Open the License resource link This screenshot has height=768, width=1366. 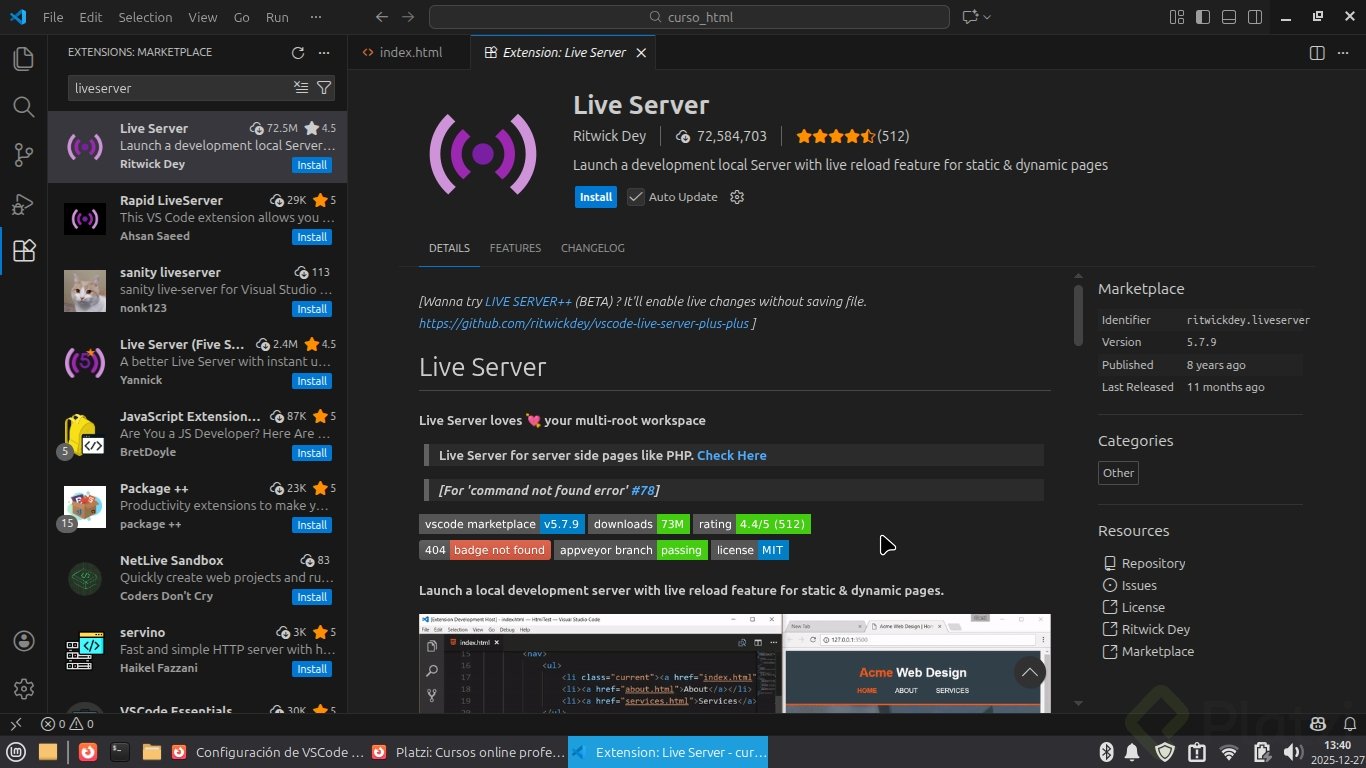tap(1143, 607)
